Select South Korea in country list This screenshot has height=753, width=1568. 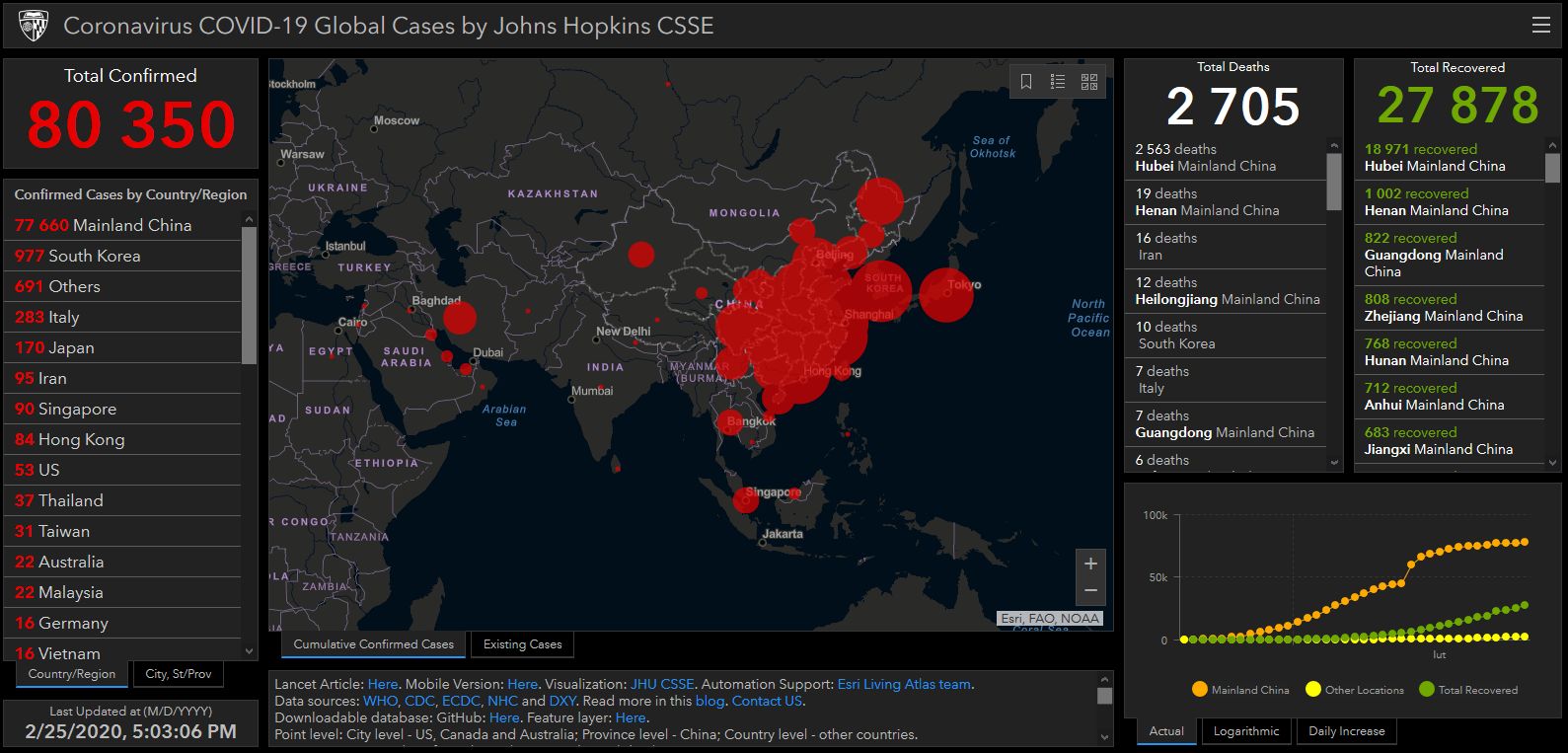pos(122,256)
